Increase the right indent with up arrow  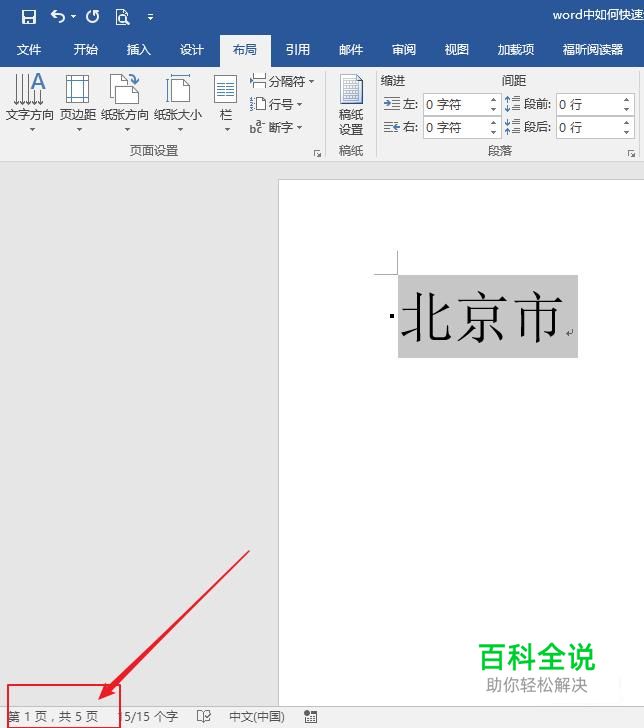(x=494, y=123)
